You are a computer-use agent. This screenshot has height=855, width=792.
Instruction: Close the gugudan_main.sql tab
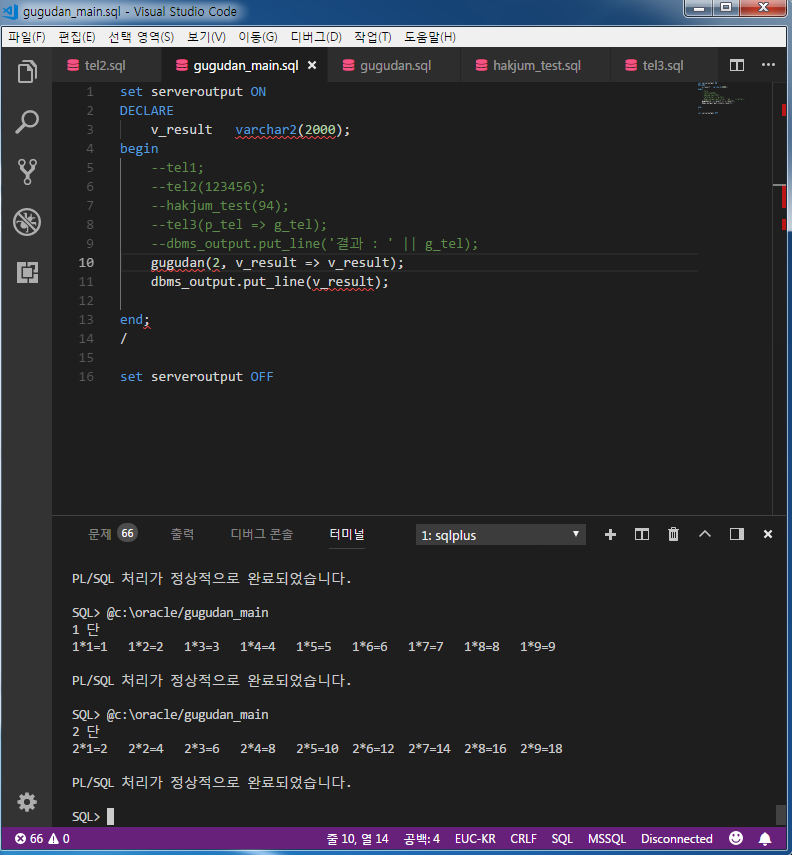coord(312,65)
